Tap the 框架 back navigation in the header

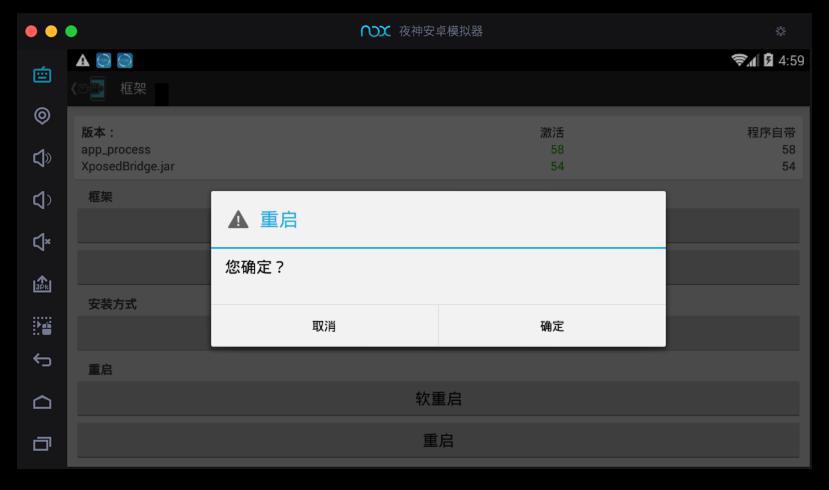(109, 89)
